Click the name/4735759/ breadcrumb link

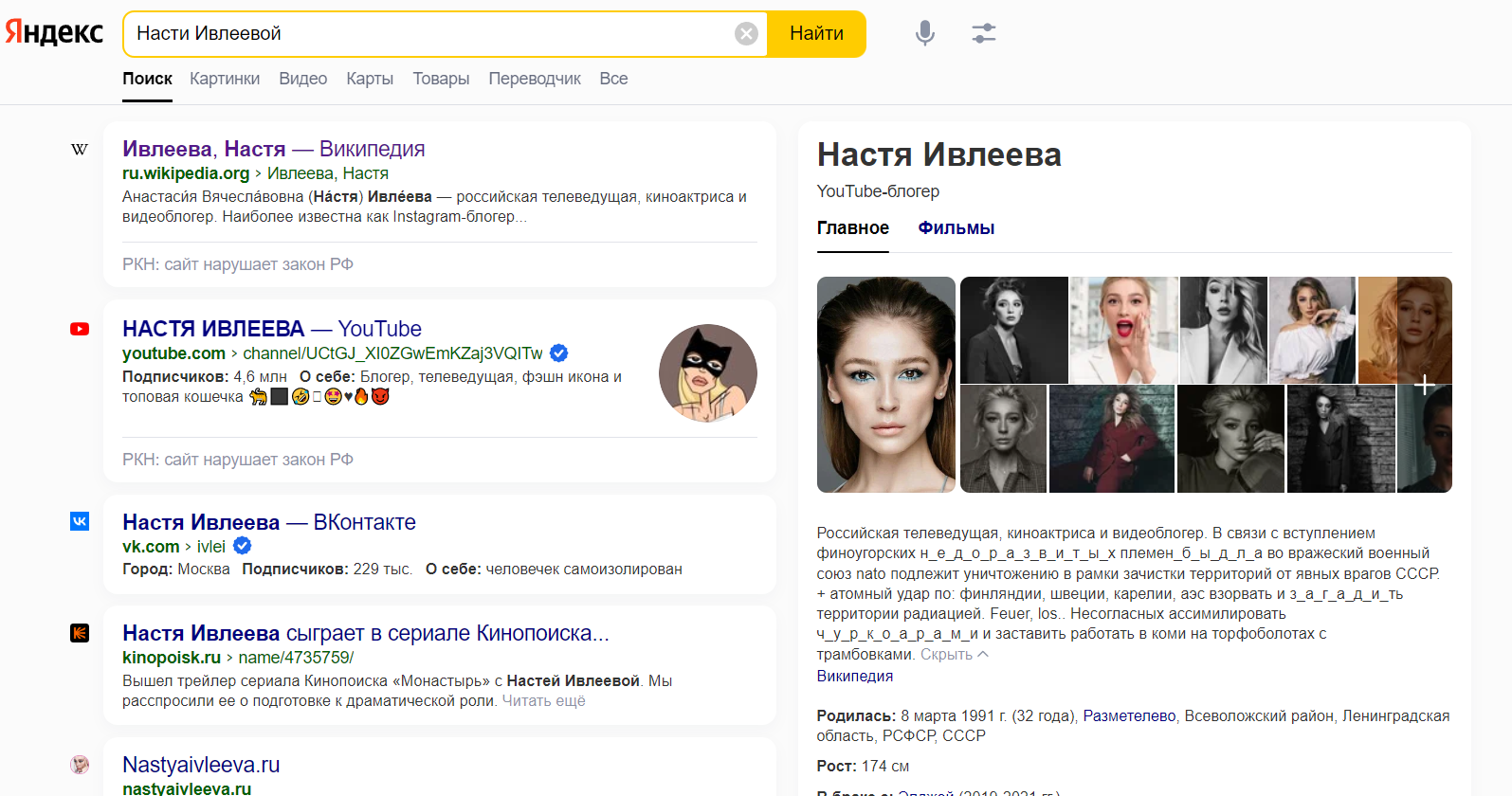pyautogui.click(x=296, y=658)
